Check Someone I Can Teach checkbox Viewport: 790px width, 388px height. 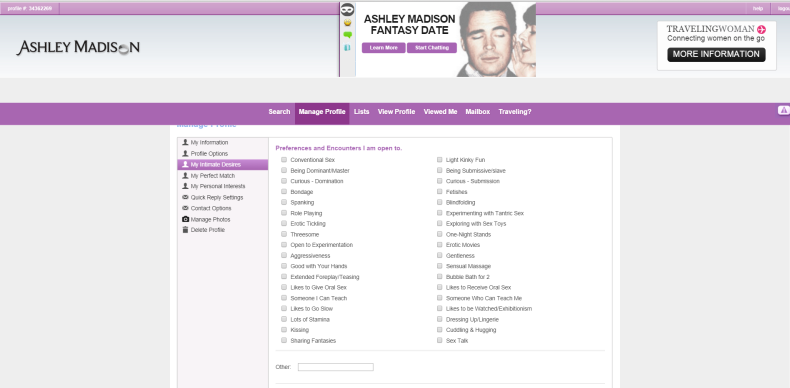click(284, 298)
